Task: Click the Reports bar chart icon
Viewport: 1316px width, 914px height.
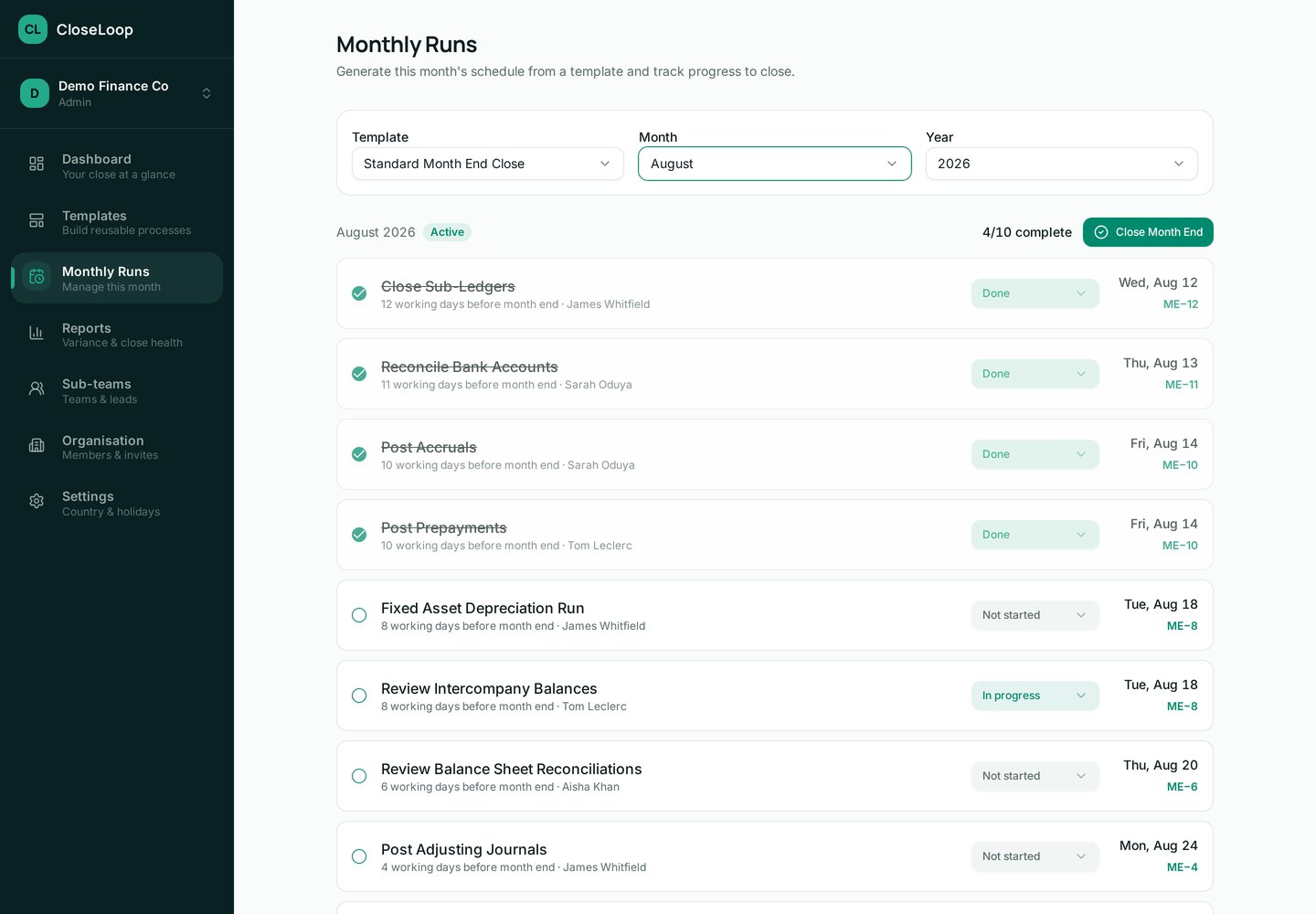Action: (x=37, y=333)
